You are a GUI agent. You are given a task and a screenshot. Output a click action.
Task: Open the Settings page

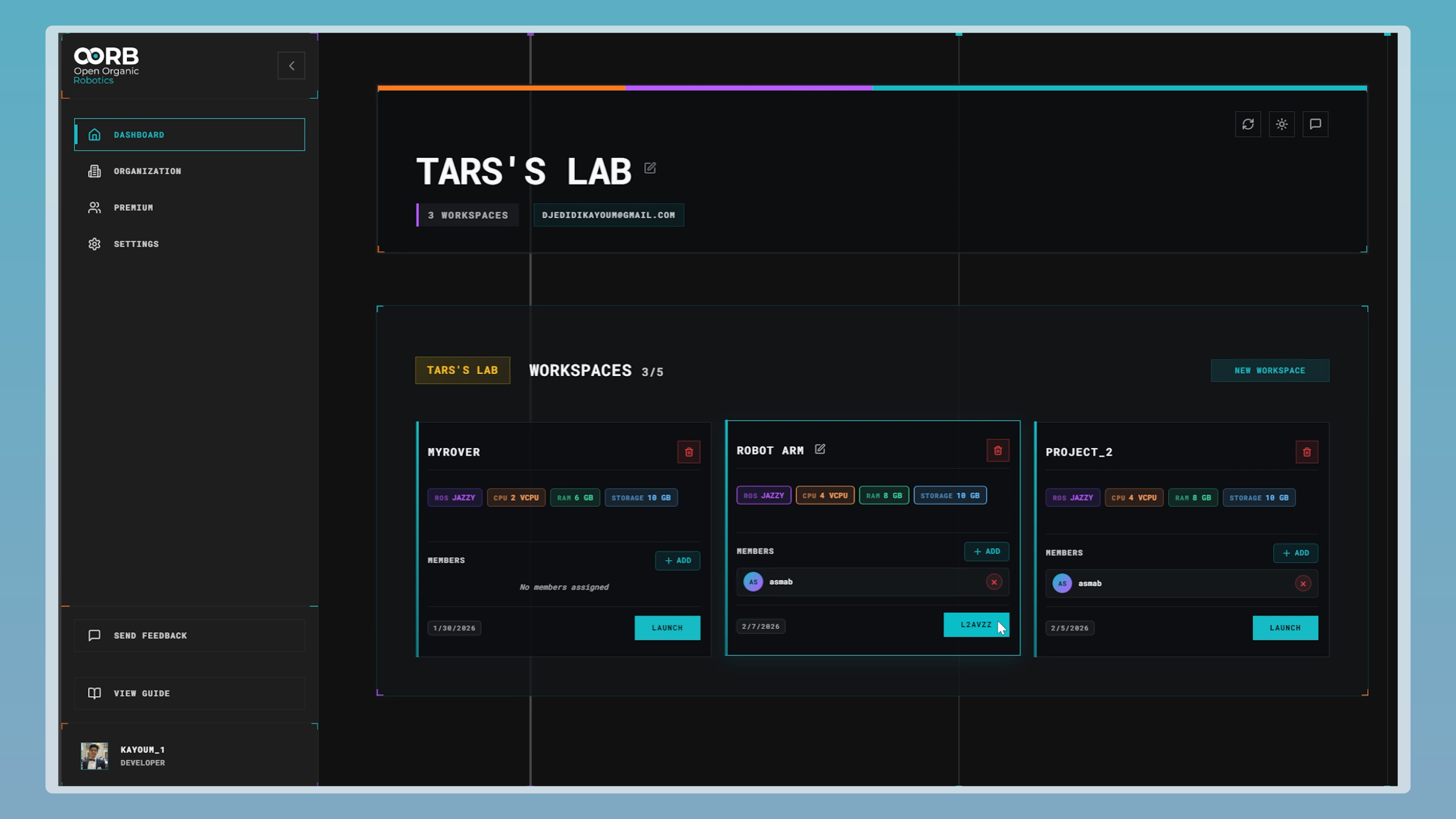(x=136, y=243)
